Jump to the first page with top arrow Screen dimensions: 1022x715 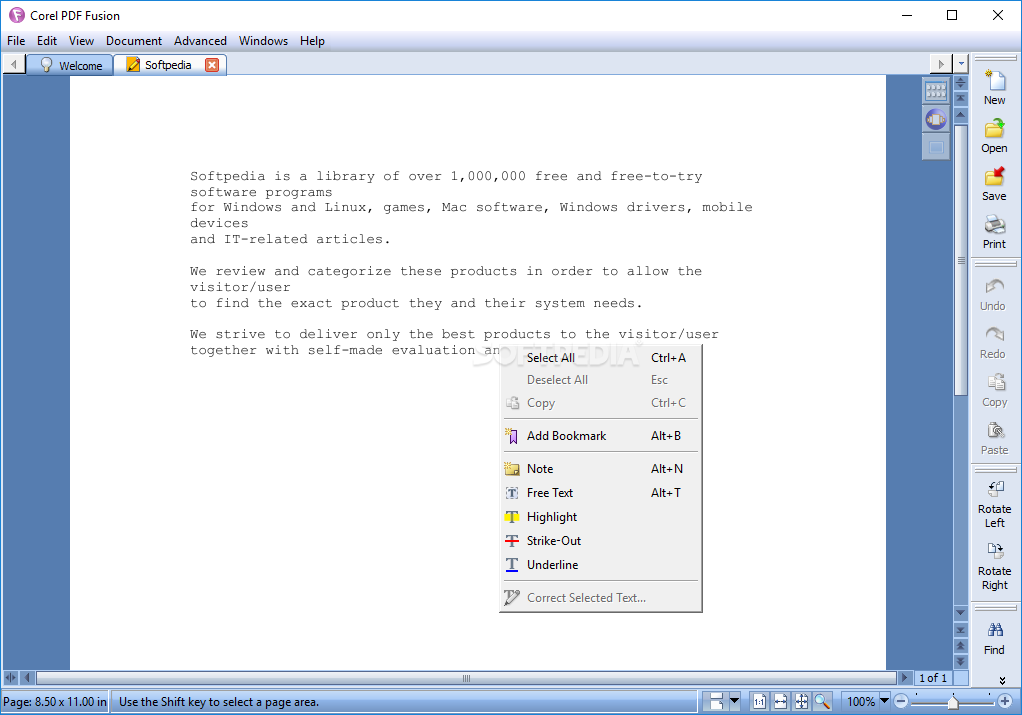(961, 98)
